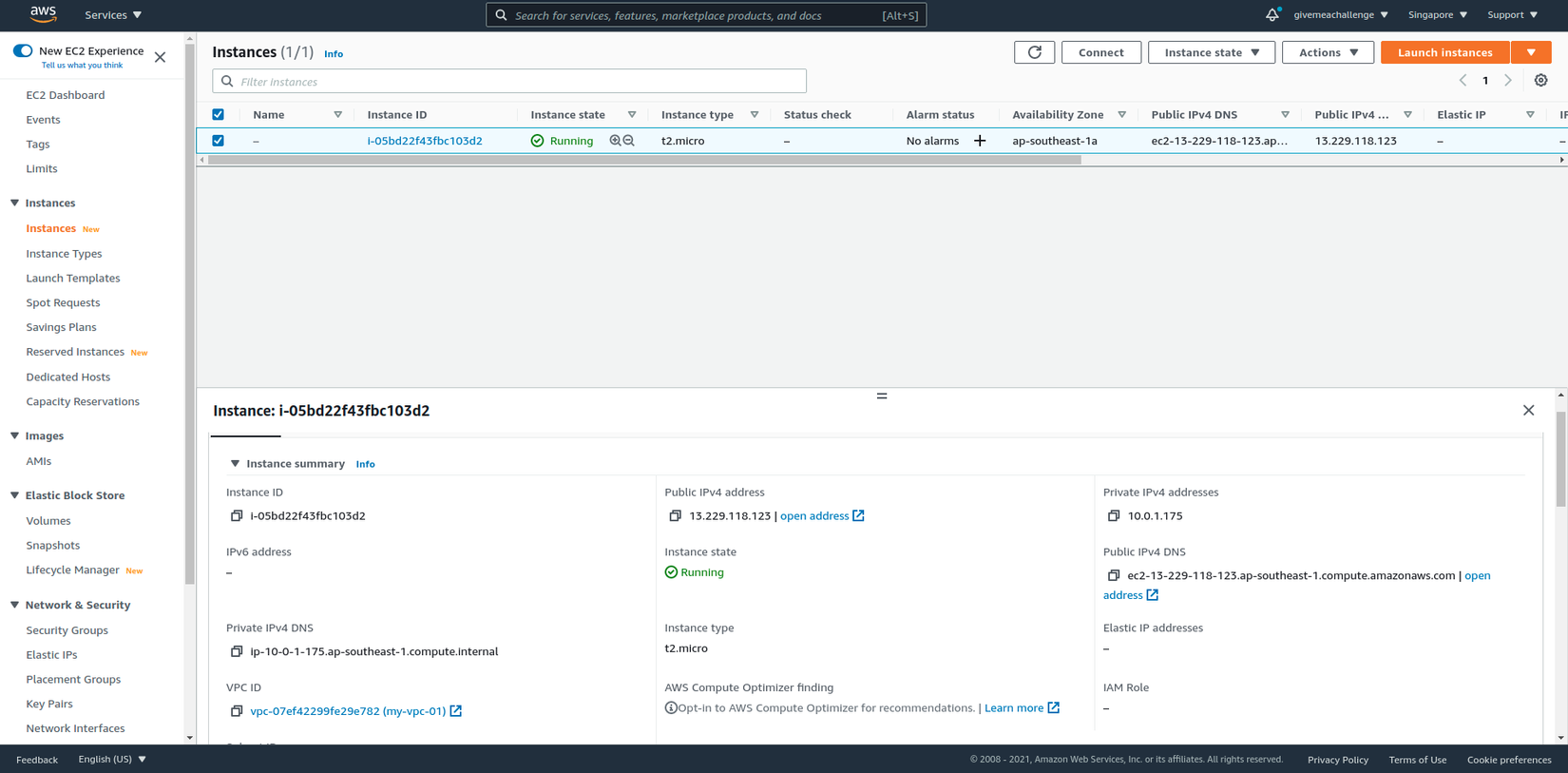Open Launch Templates in the sidebar
Viewport: 1568px width, 773px height.
point(73,279)
